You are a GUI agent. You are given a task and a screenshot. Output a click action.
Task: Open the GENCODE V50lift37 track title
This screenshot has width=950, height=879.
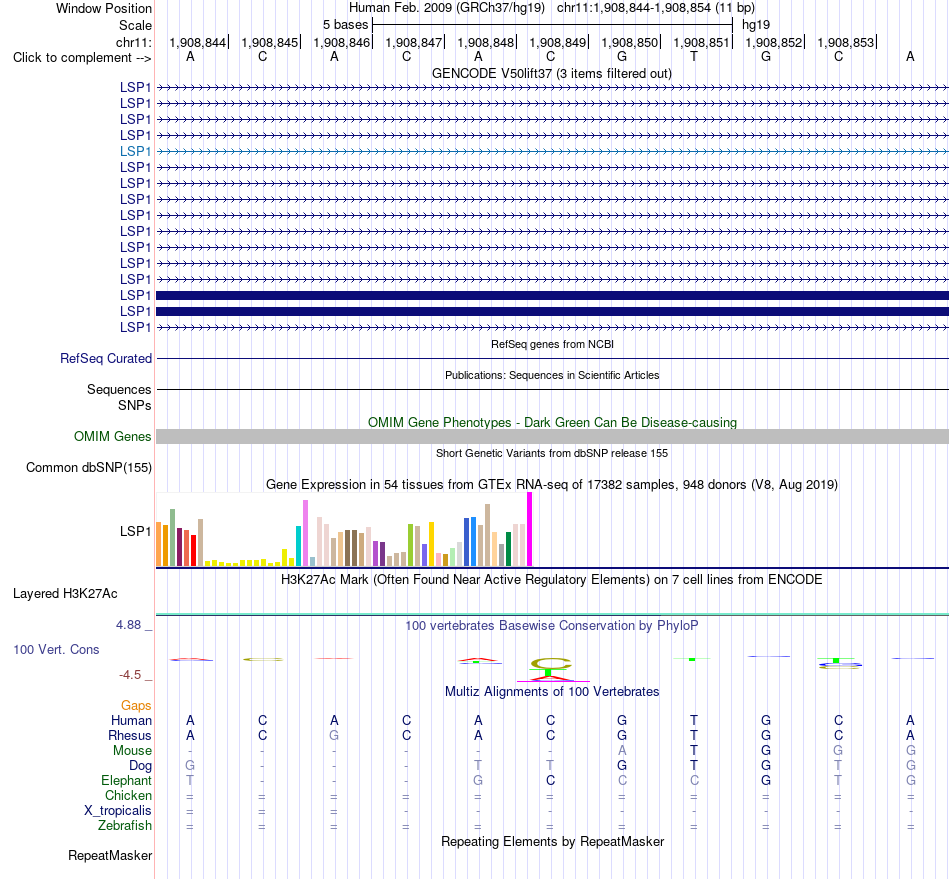(x=552, y=74)
